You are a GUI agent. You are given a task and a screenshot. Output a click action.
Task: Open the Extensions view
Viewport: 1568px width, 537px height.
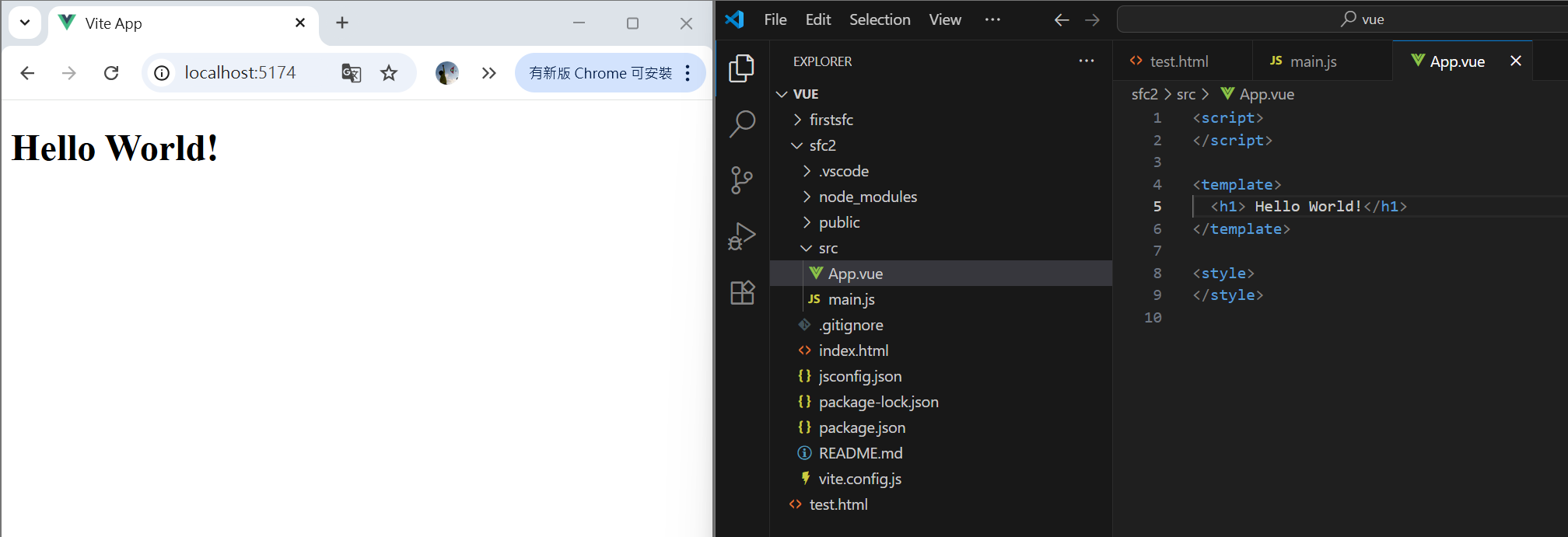click(742, 293)
